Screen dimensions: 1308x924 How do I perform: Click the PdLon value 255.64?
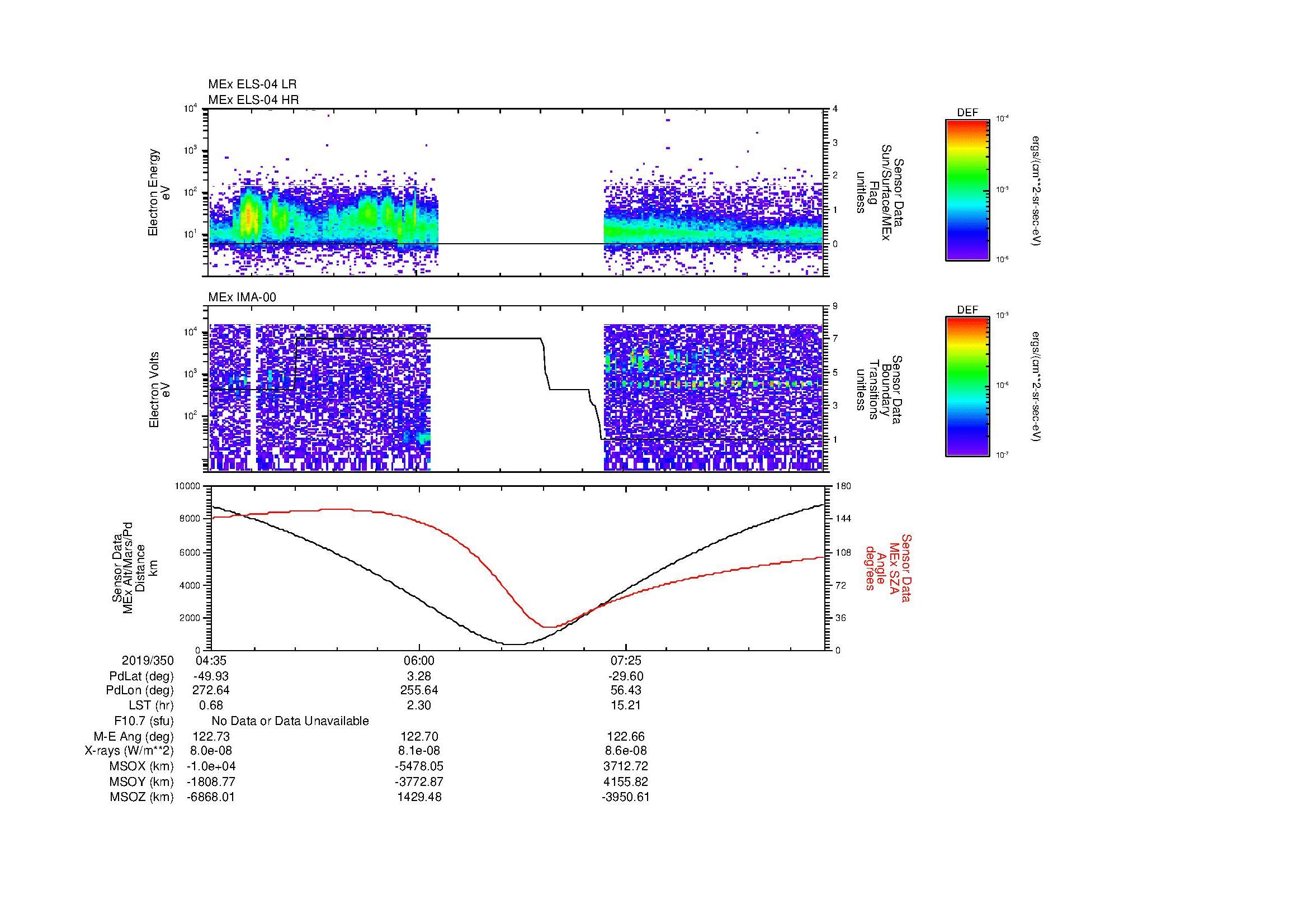(x=419, y=690)
